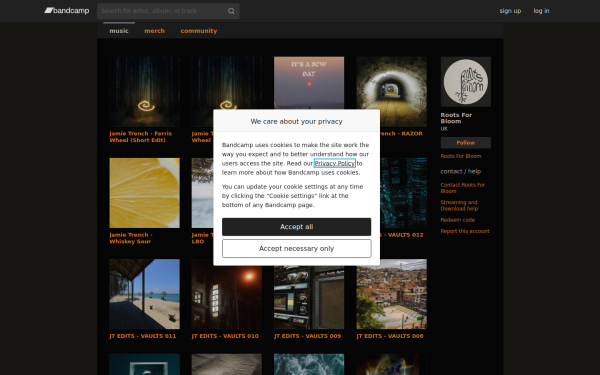Screen dimensions: 600x375
Task: Switch to the merch tab
Action: click(x=155, y=31)
